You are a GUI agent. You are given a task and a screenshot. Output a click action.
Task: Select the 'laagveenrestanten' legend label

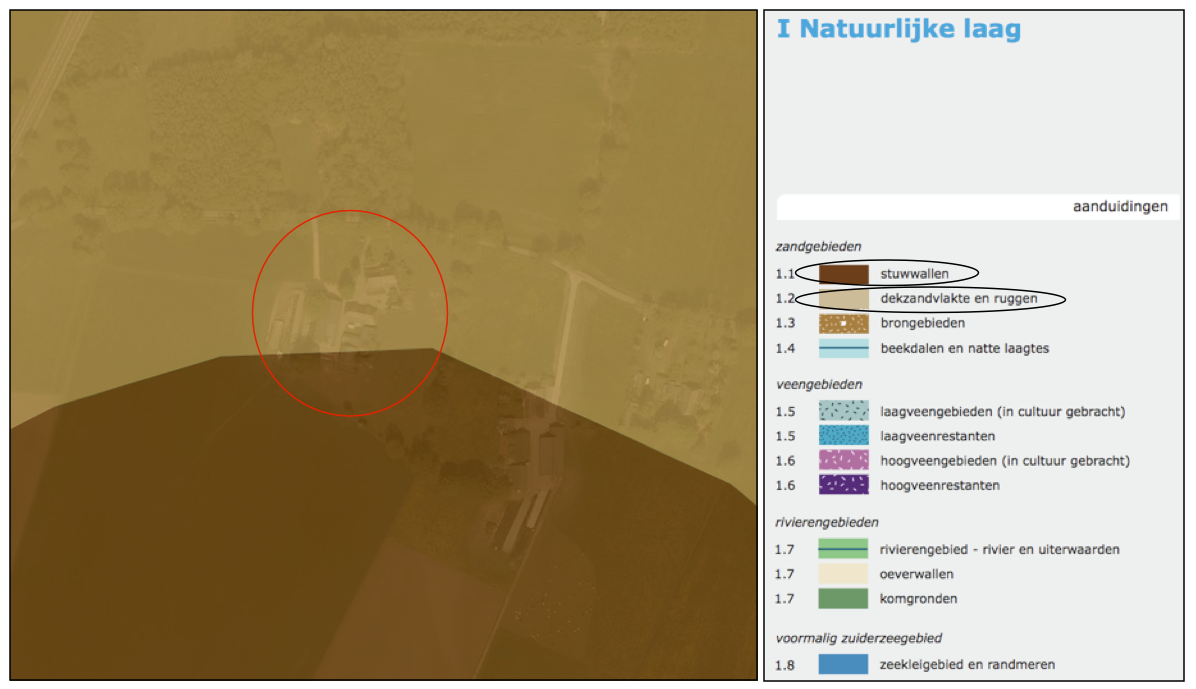tap(937, 436)
